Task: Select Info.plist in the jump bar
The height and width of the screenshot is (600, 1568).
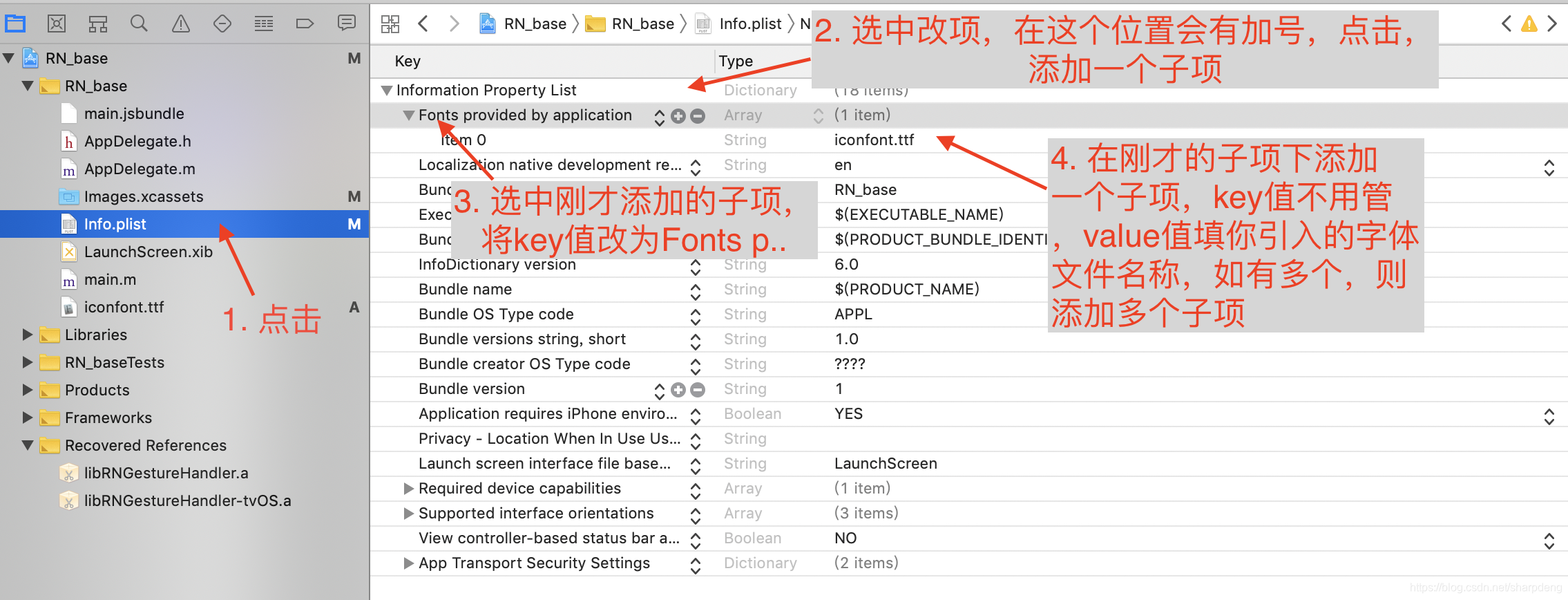Action: point(738,24)
